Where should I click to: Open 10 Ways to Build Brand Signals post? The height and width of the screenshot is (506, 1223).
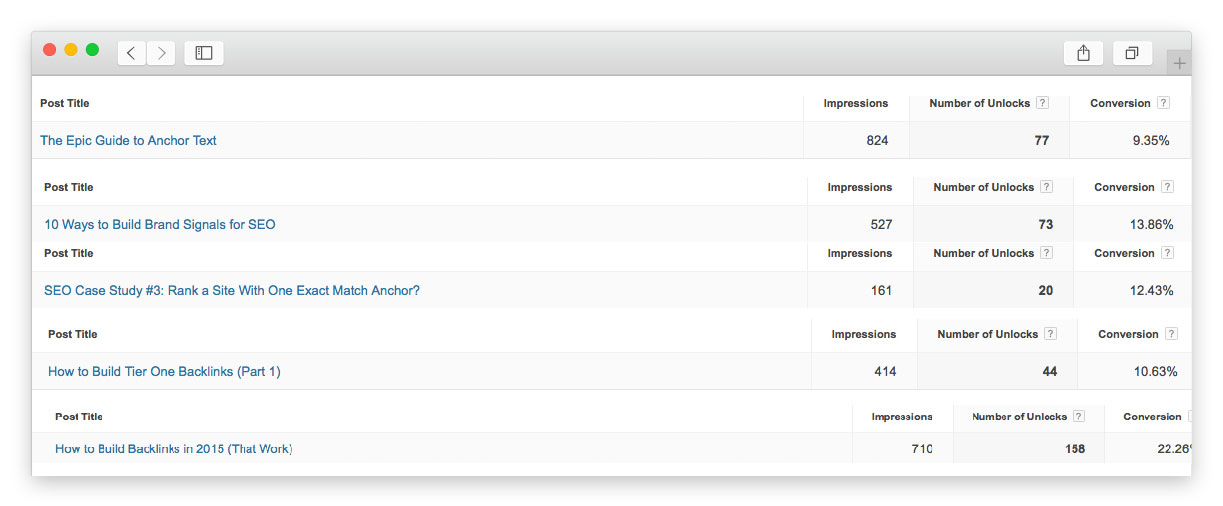pyautogui.click(x=160, y=225)
